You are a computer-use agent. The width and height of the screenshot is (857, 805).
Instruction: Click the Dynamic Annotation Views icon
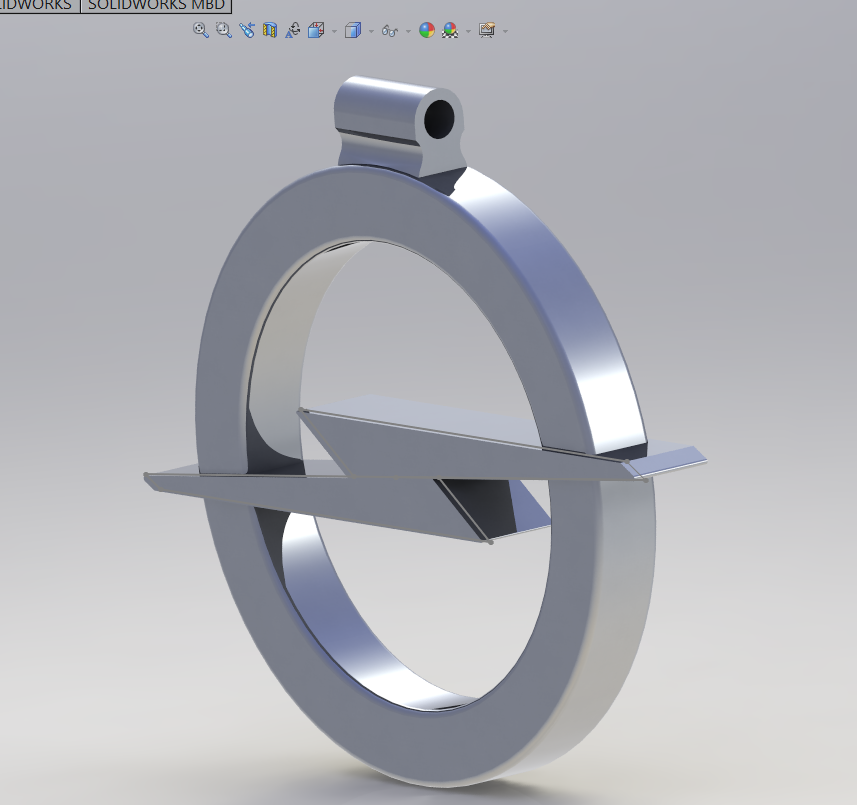pos(293,30)
